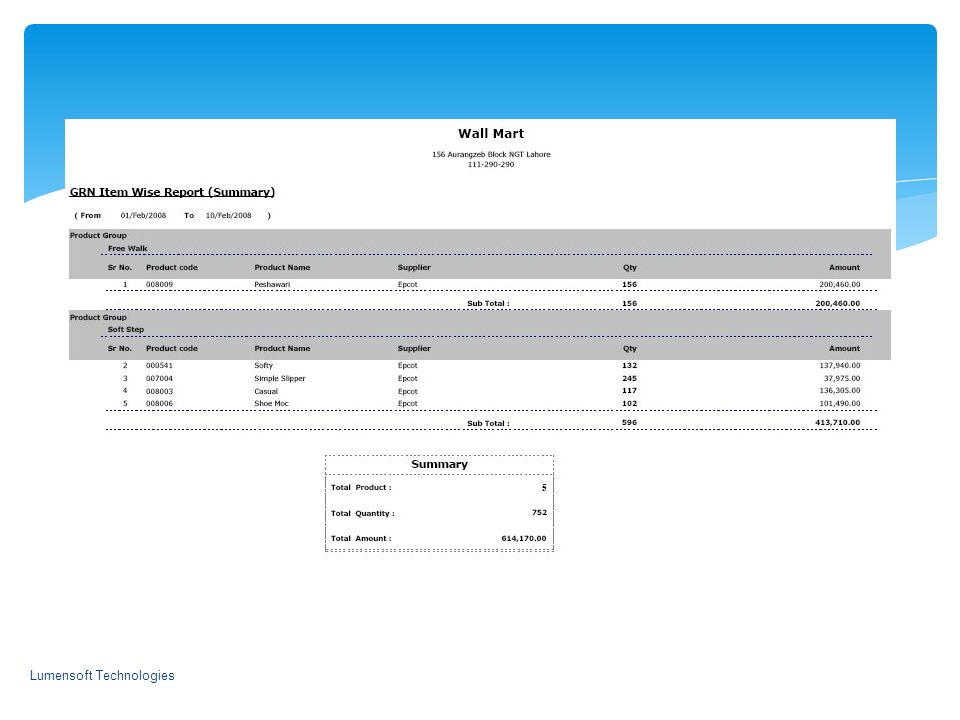Click amount '200,460.00' in Peshawari row
Viewport: 960px width, 720px height.
(x=839, y=285)
